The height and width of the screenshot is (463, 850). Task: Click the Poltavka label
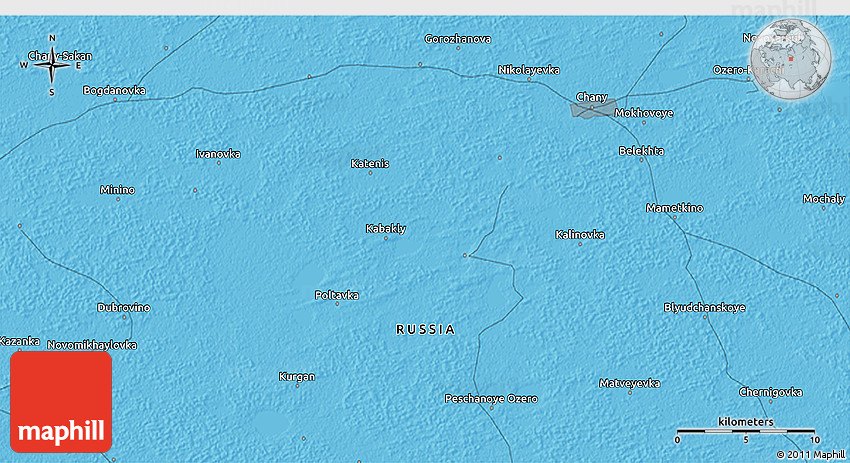pyautogui.click(x=337, y=295)
